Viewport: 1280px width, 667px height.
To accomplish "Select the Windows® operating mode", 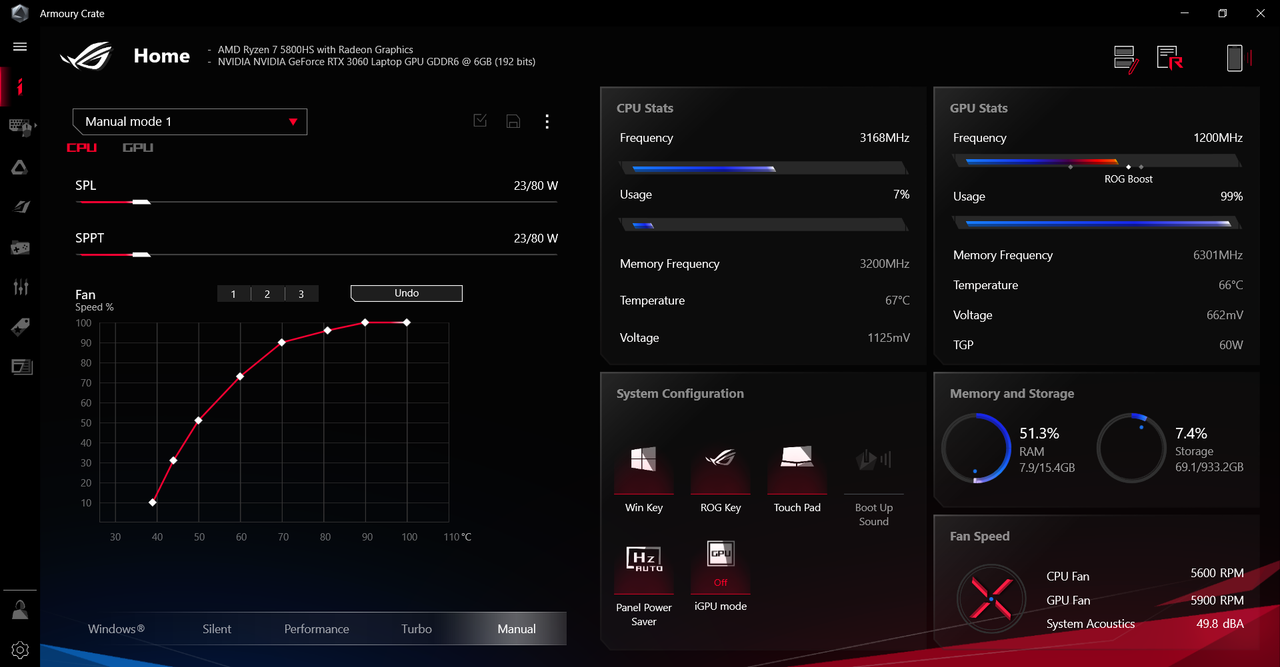I will (116, 629).
